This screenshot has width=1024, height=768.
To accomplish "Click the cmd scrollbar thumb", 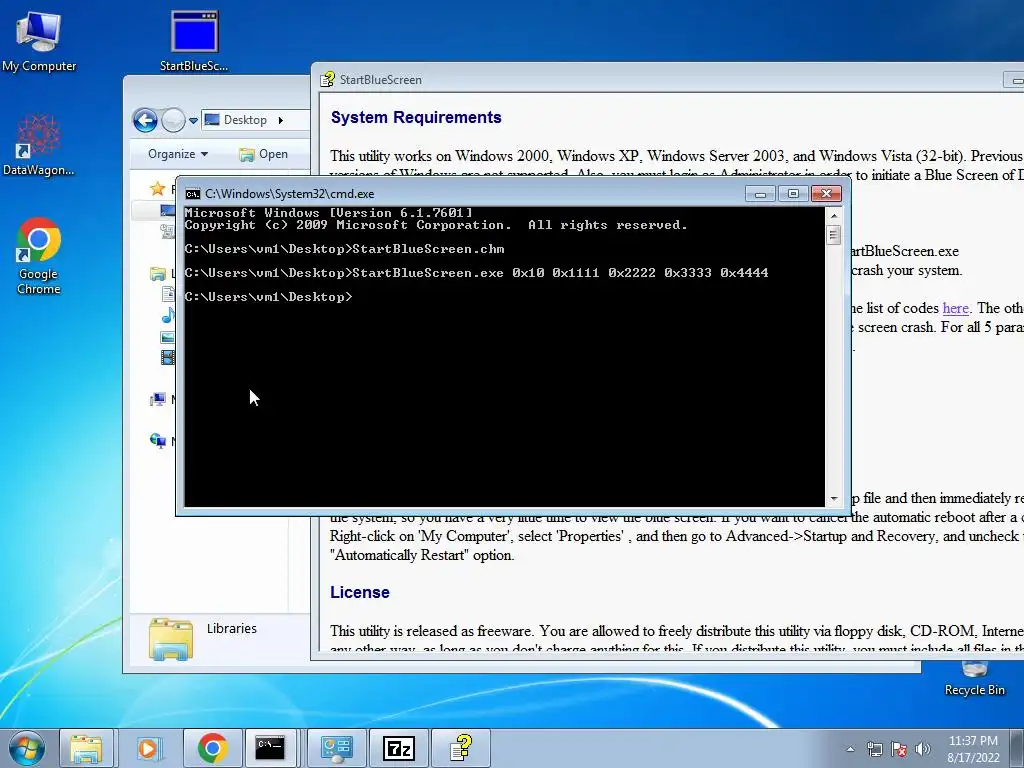I will [833, 234].
